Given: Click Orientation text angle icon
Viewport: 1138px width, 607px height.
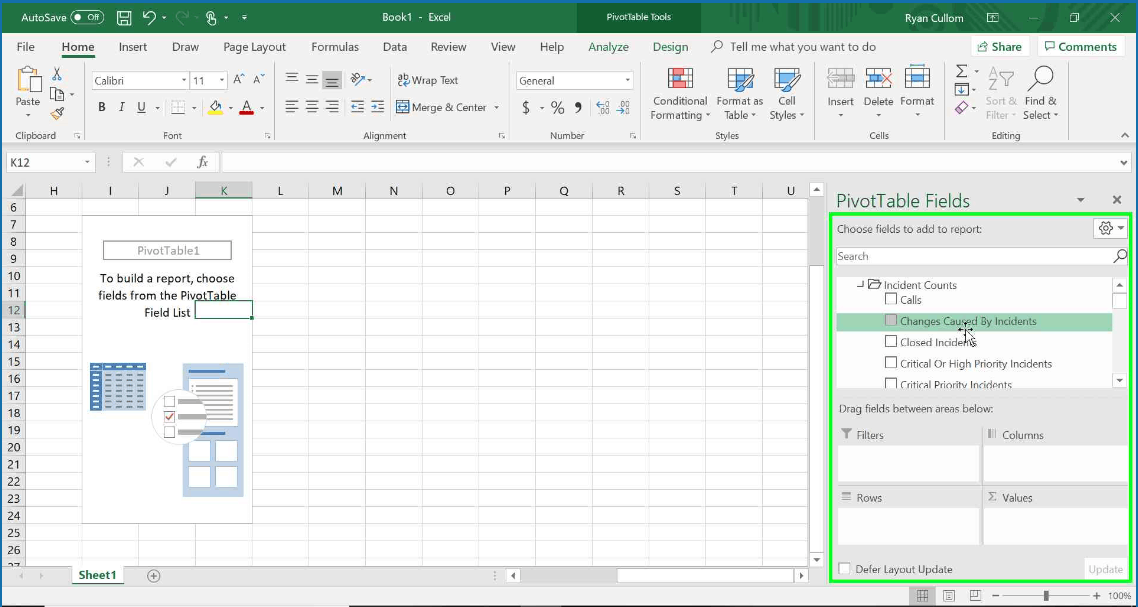Looking at the screenshot, I should 357,80.
